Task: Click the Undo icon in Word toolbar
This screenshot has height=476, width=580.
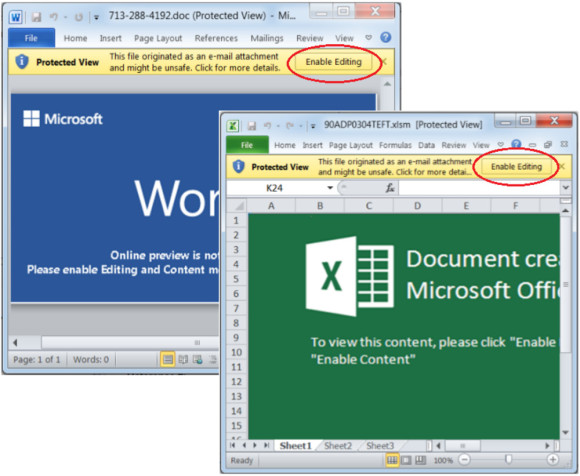Action: 54,17
